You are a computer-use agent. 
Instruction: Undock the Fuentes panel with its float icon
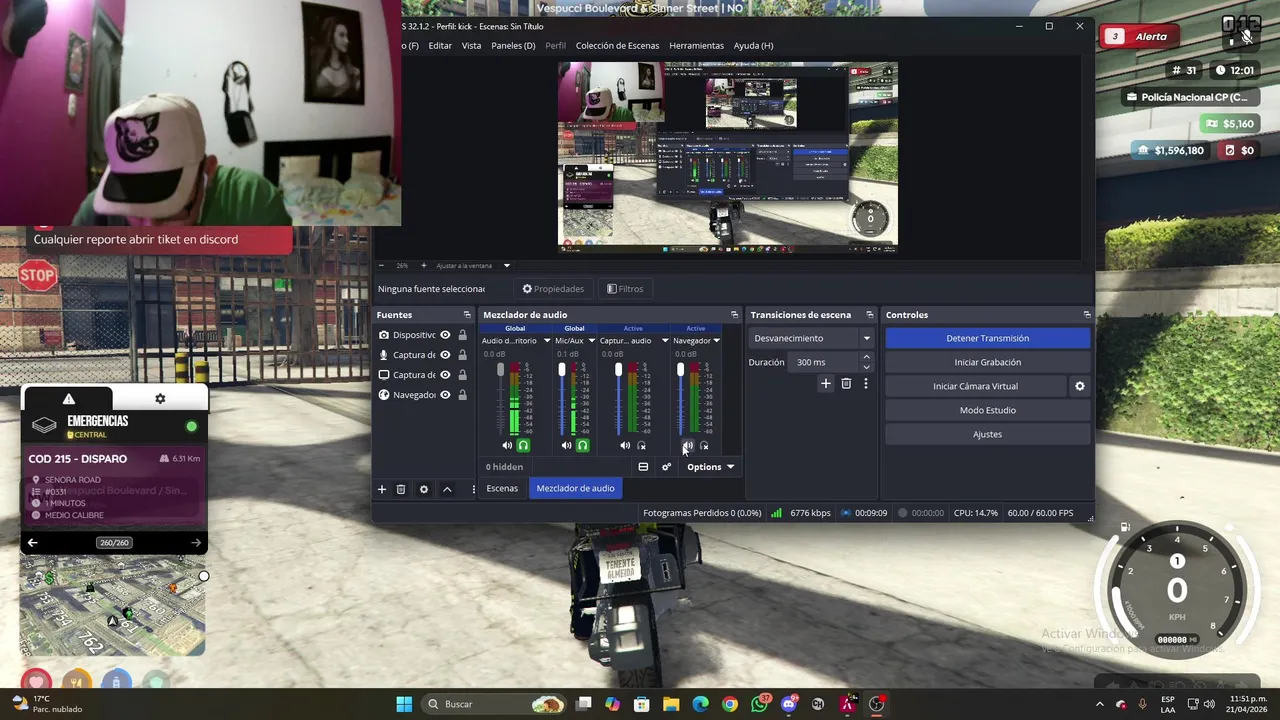466,315
